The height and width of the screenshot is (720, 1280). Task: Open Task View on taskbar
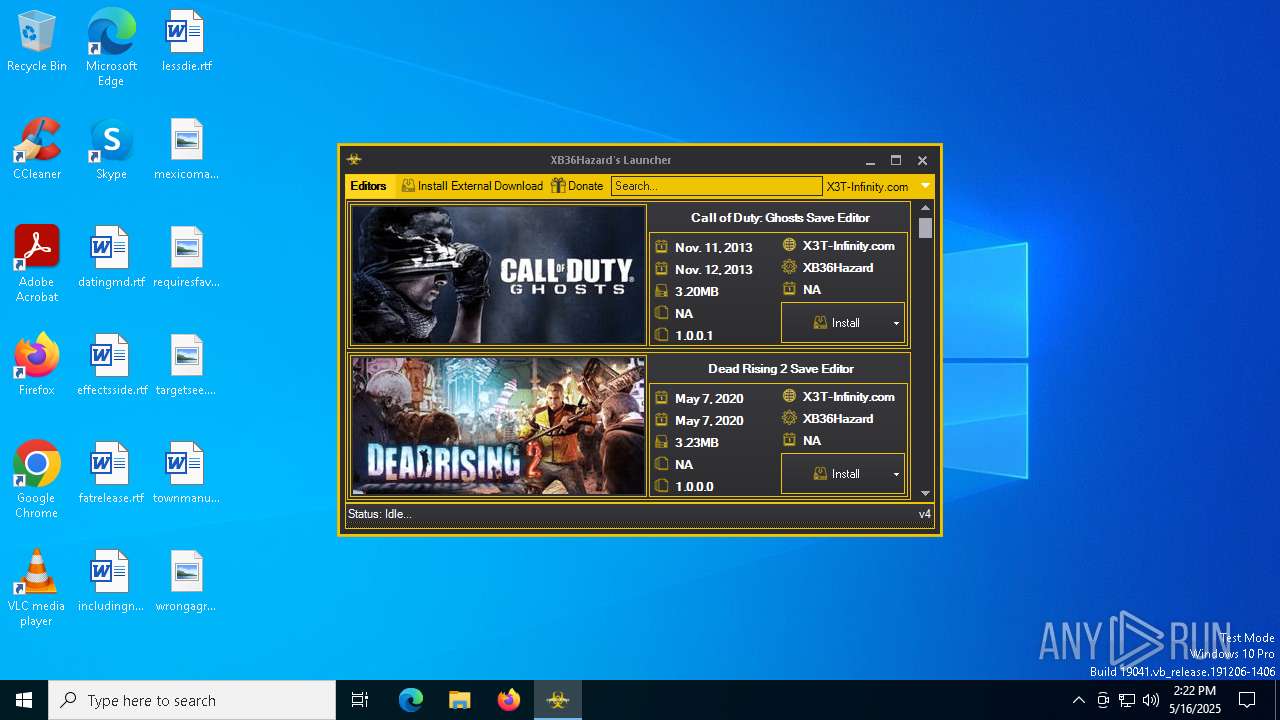[x=360, y=700]
